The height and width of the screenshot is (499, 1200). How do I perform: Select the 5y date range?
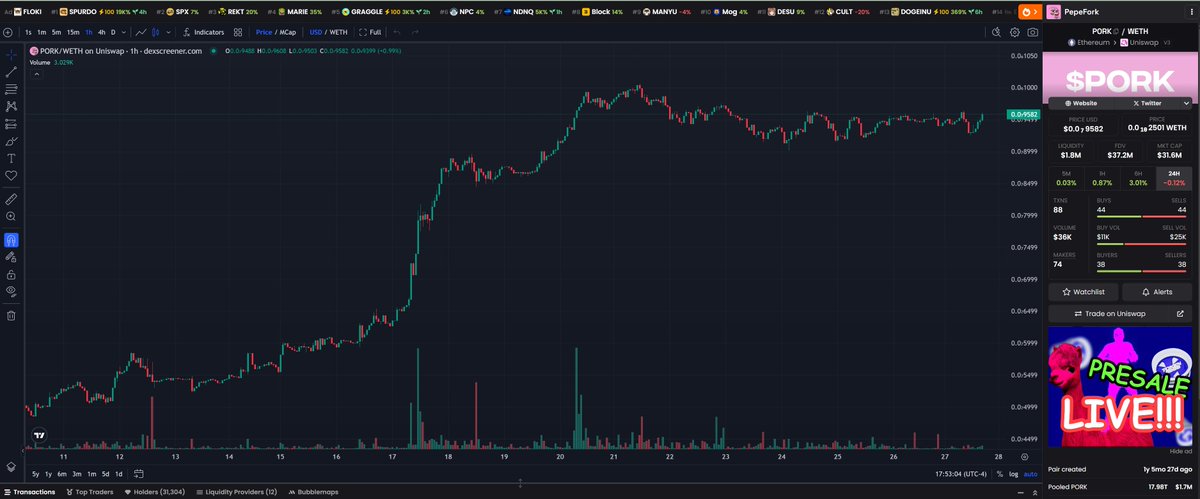(35, 473)
